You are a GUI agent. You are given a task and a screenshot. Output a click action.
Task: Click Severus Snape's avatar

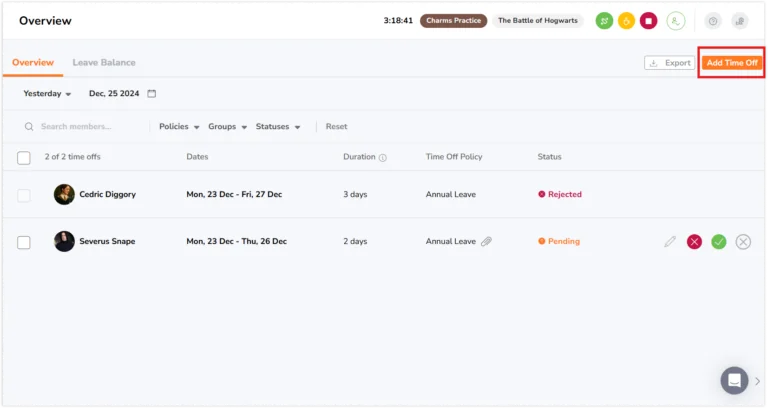pos(64,241)
